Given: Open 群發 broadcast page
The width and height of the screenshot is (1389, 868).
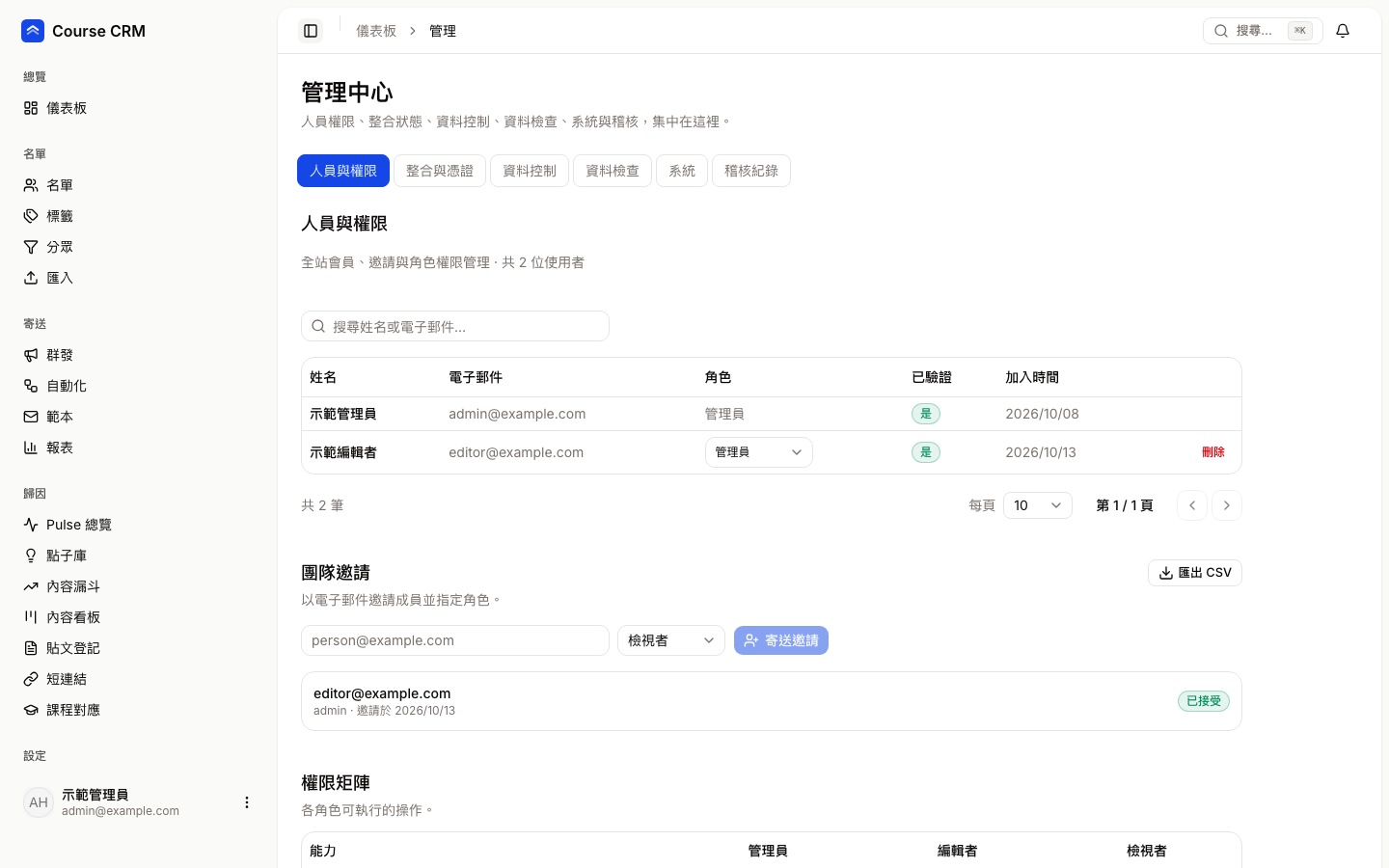Looking at the screenshot, I should tap(138, 355).
